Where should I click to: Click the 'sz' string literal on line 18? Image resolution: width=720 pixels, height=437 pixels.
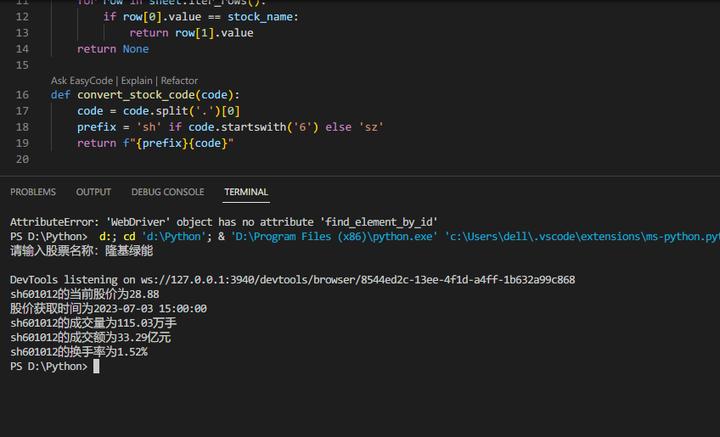pos(371,127)
